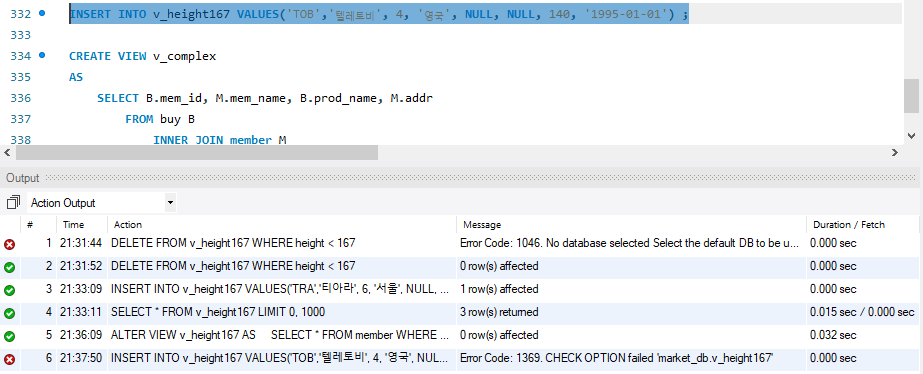923x374 pixels.
Task: Click the Duration / Fetch column header
Action: [x=849, y=224]
